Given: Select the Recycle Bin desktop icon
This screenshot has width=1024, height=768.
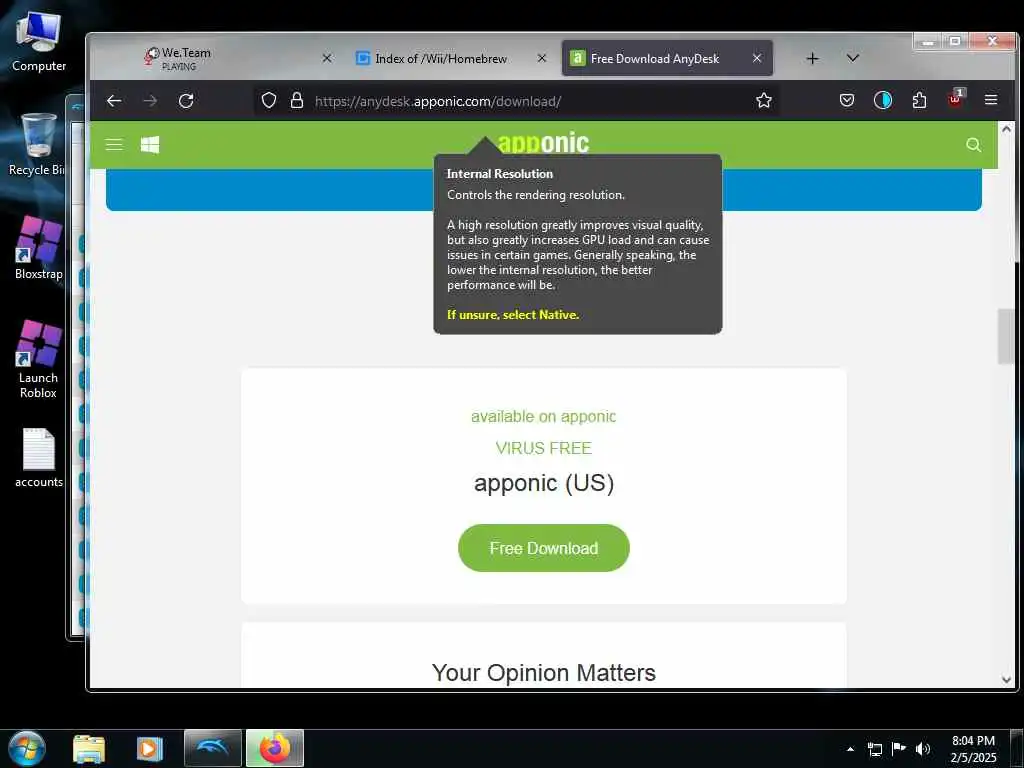Looking at the screenshot, I should 37,144.
